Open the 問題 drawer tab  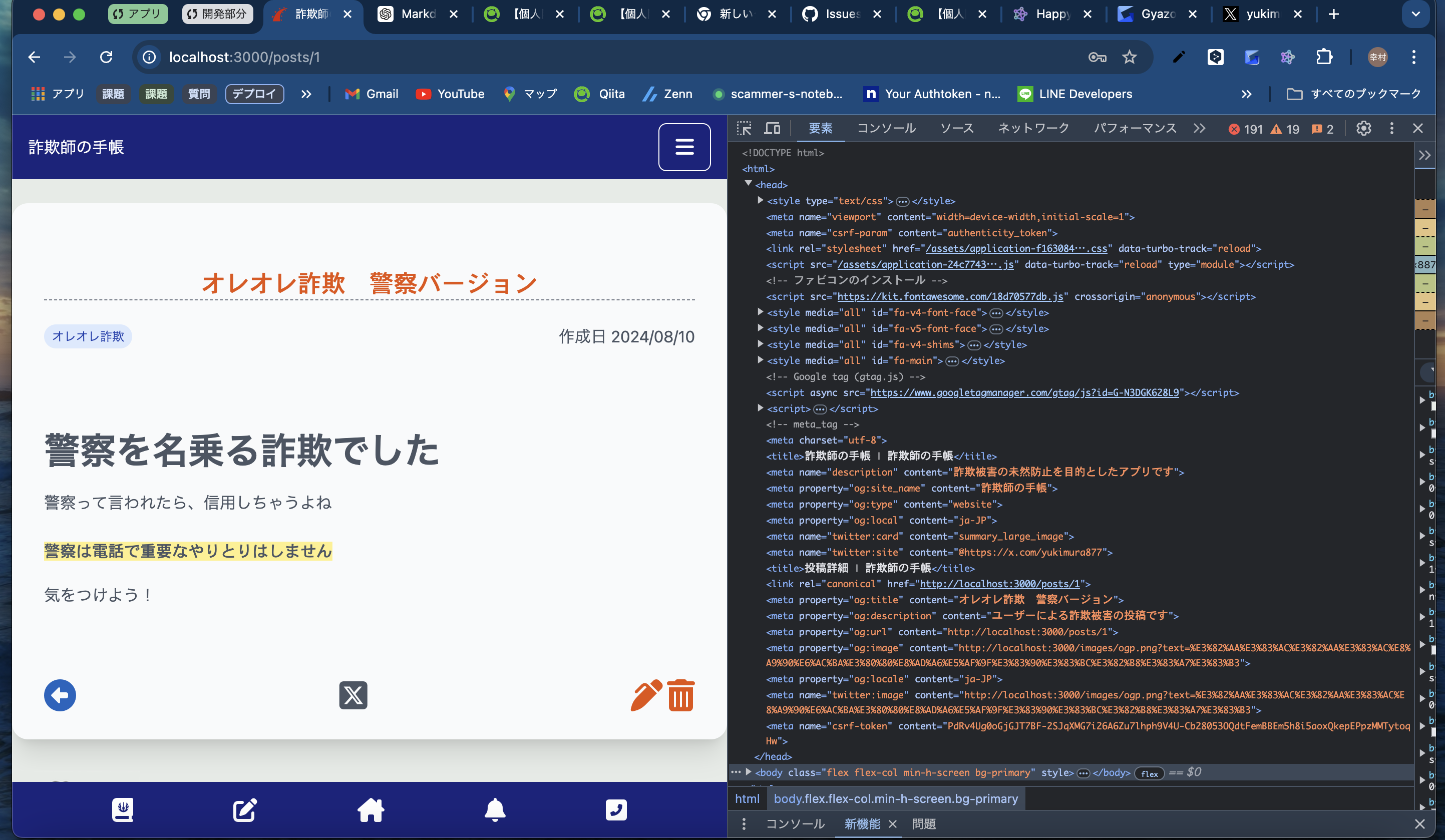[924, 824]
